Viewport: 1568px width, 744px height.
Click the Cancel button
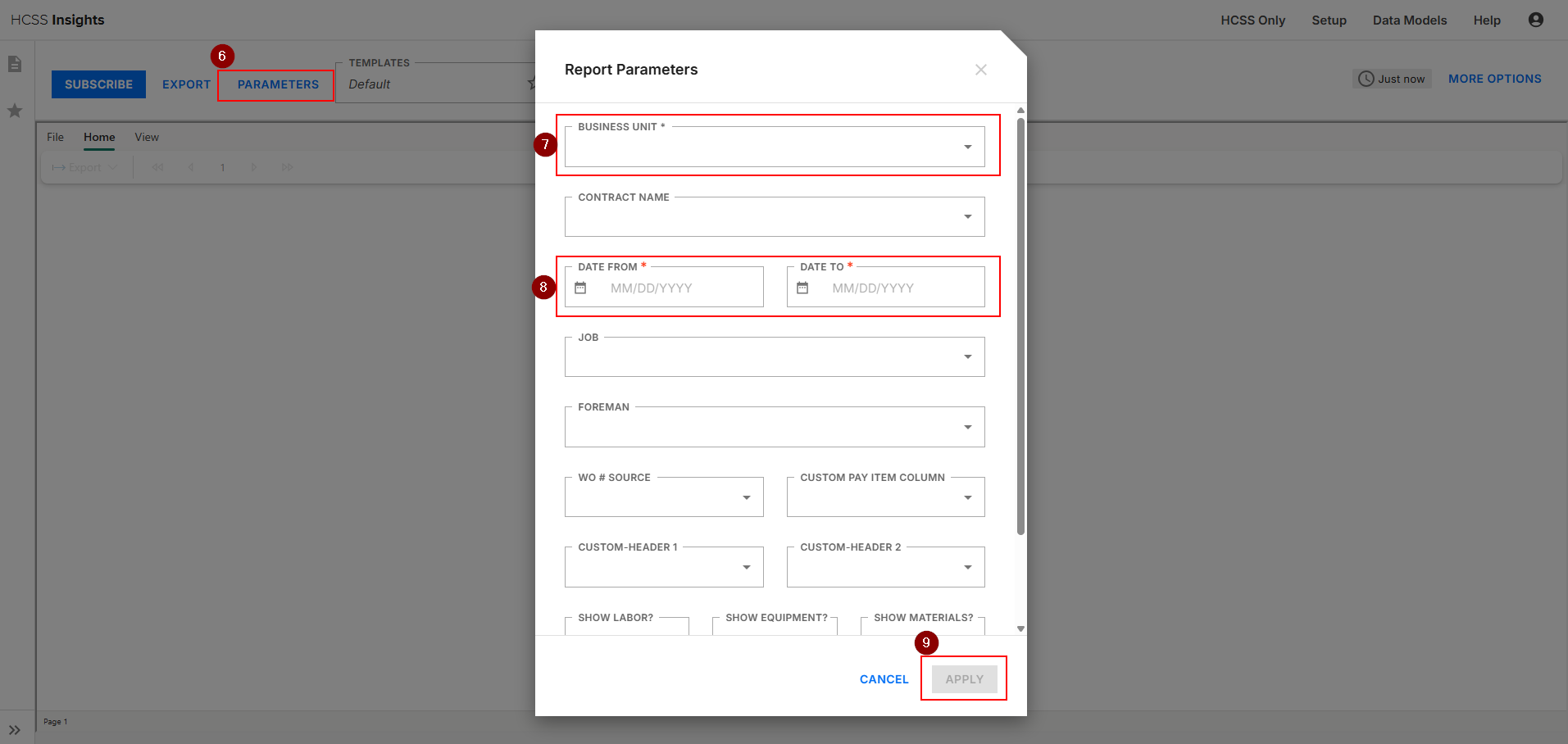pyautogui.click(x=884, y=679)
